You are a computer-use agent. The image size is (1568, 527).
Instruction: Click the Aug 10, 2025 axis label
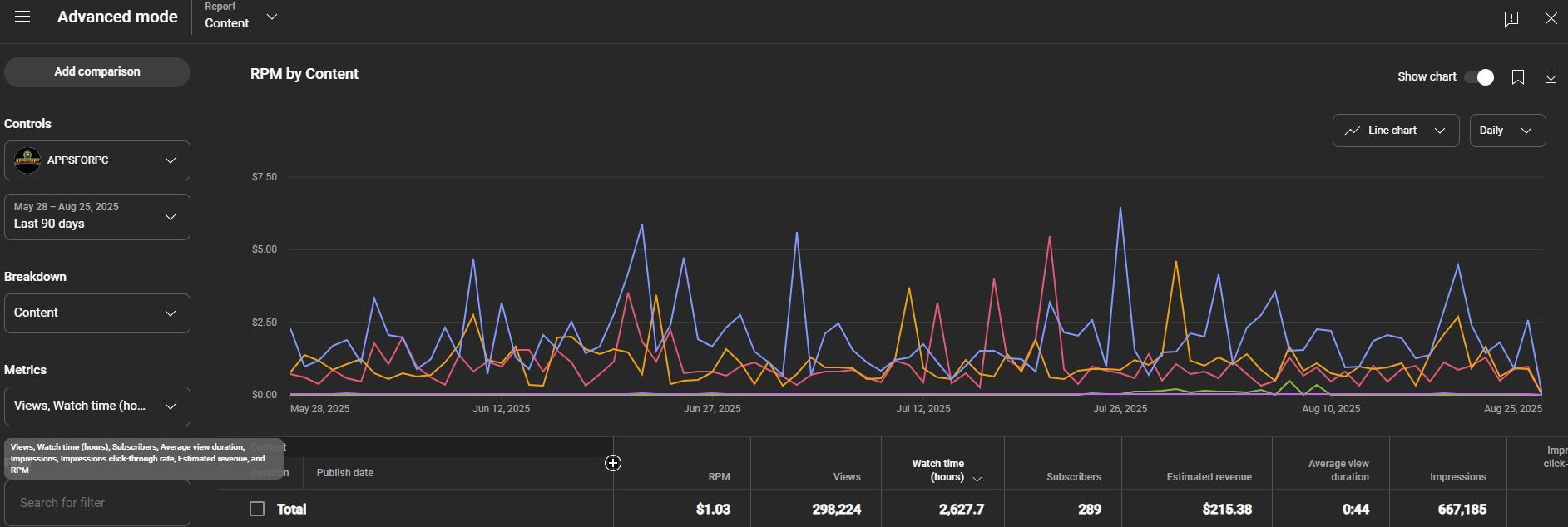(1331, 409)
